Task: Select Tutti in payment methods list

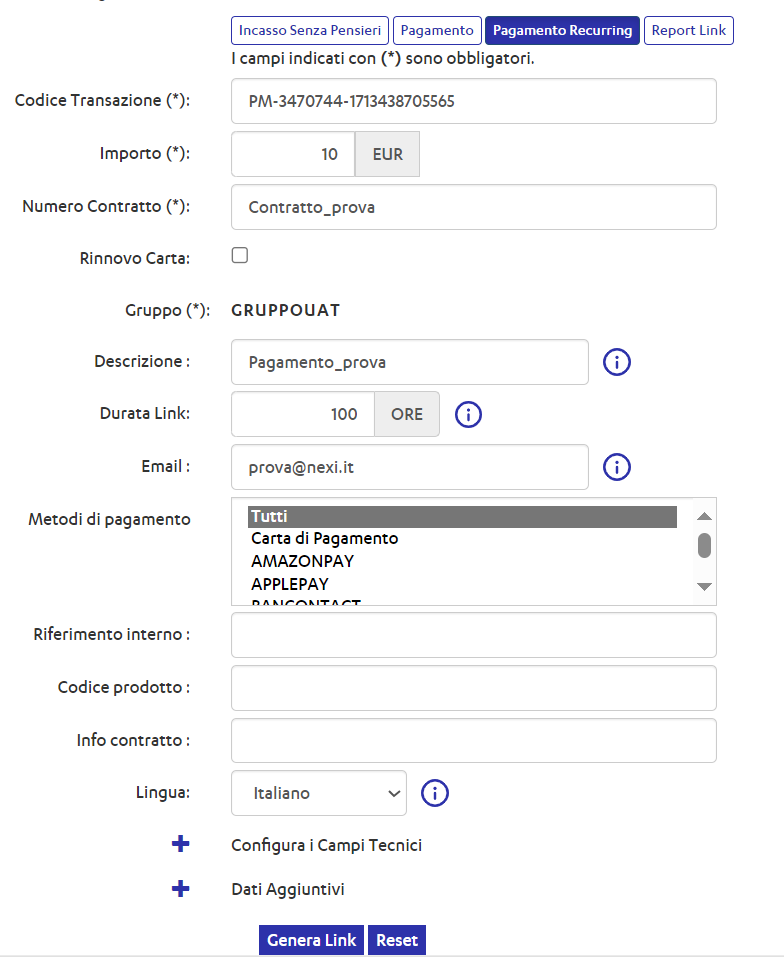Action: pos(462,516)
